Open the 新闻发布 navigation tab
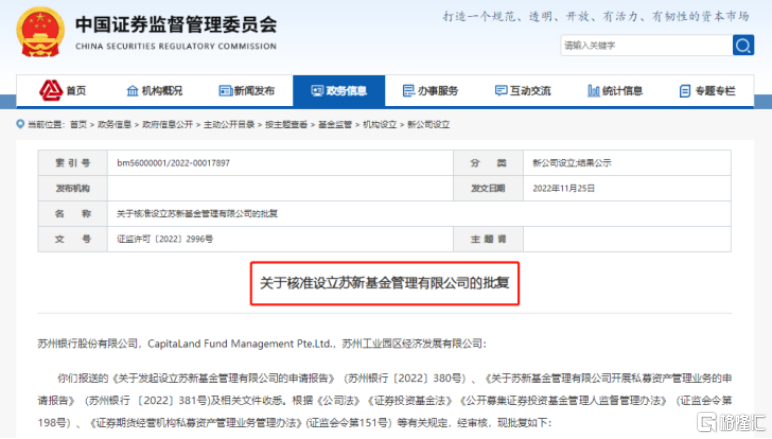Screen dimensions: 772x439 [x=247, y=91]
